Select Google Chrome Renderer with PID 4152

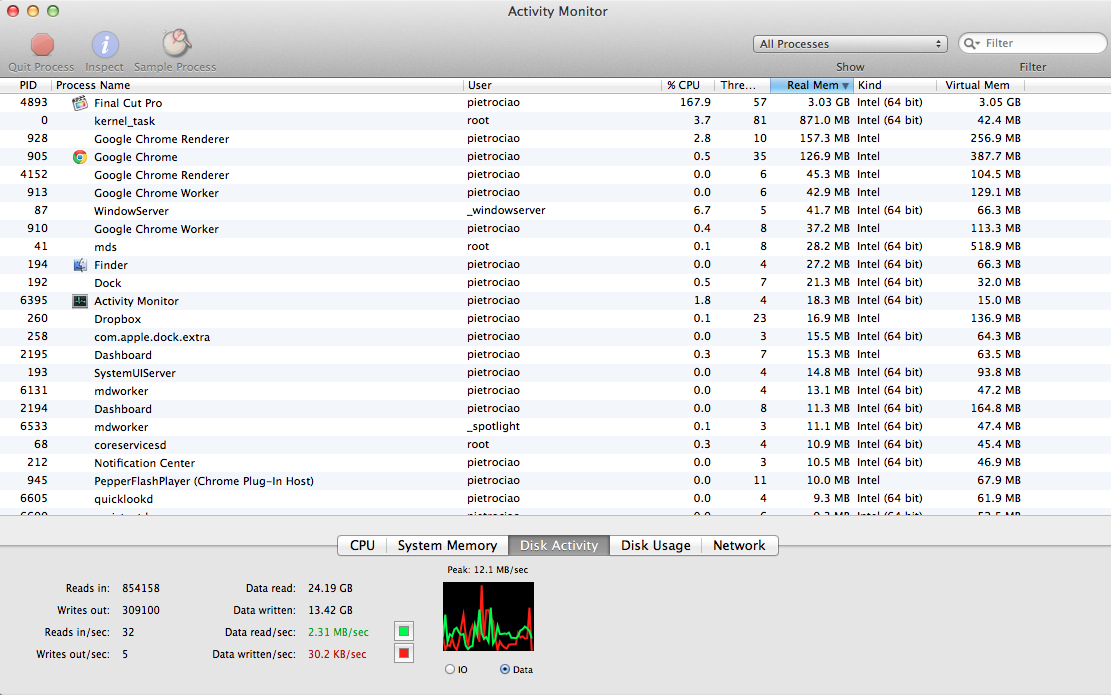pyautogui.click(x=556, y=175)
